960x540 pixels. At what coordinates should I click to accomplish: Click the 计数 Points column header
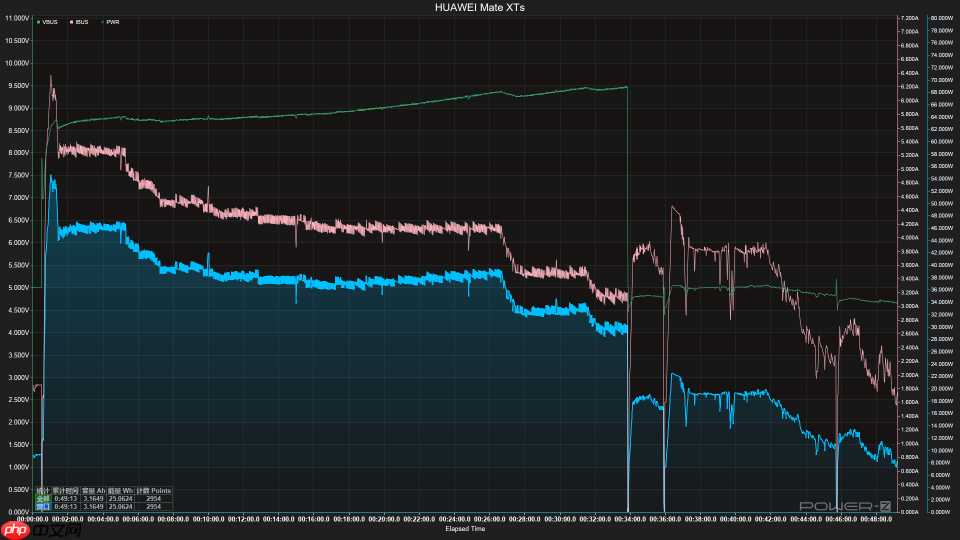(x=154, y=490)
